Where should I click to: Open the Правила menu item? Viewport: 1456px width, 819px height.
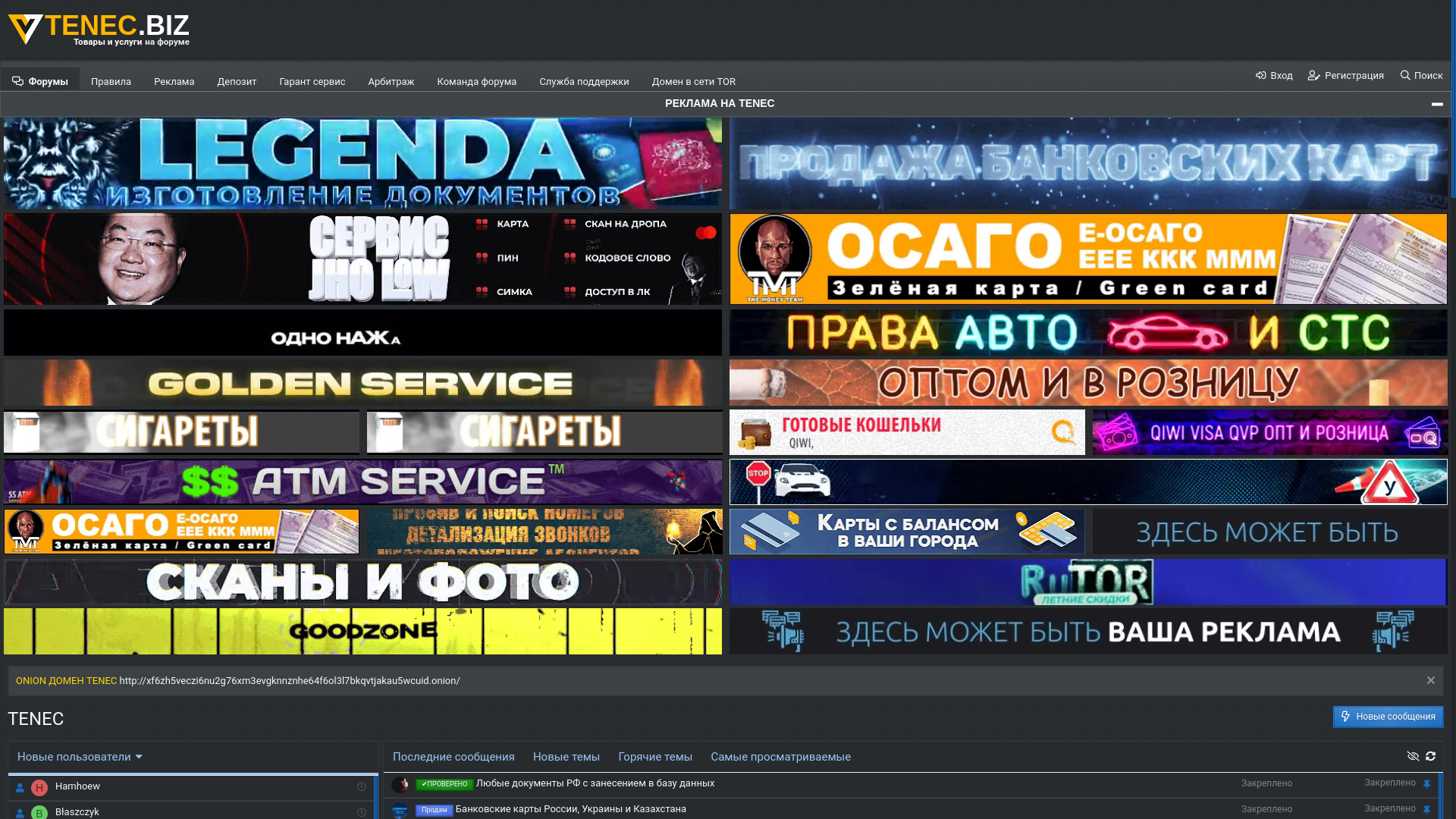111,81
